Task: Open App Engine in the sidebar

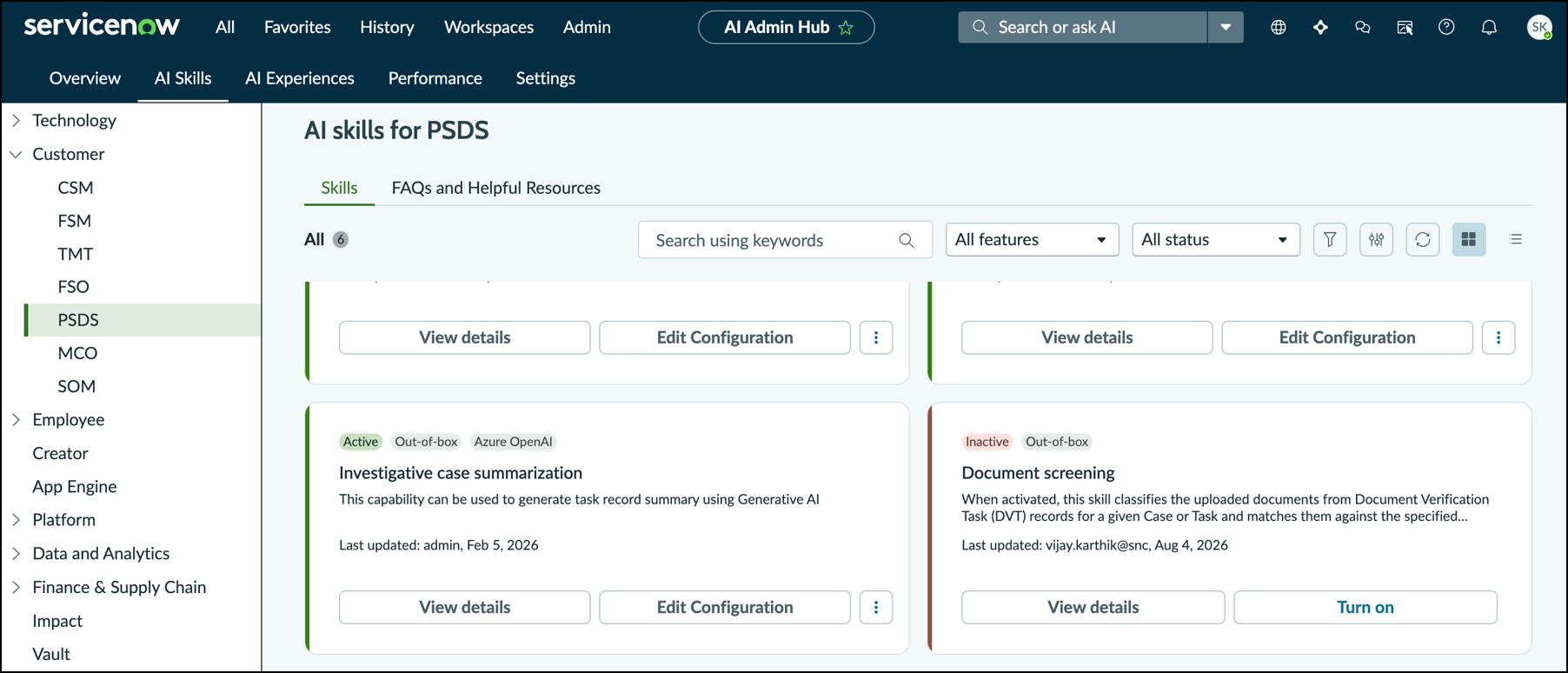Action: click(x=75, y=487)
